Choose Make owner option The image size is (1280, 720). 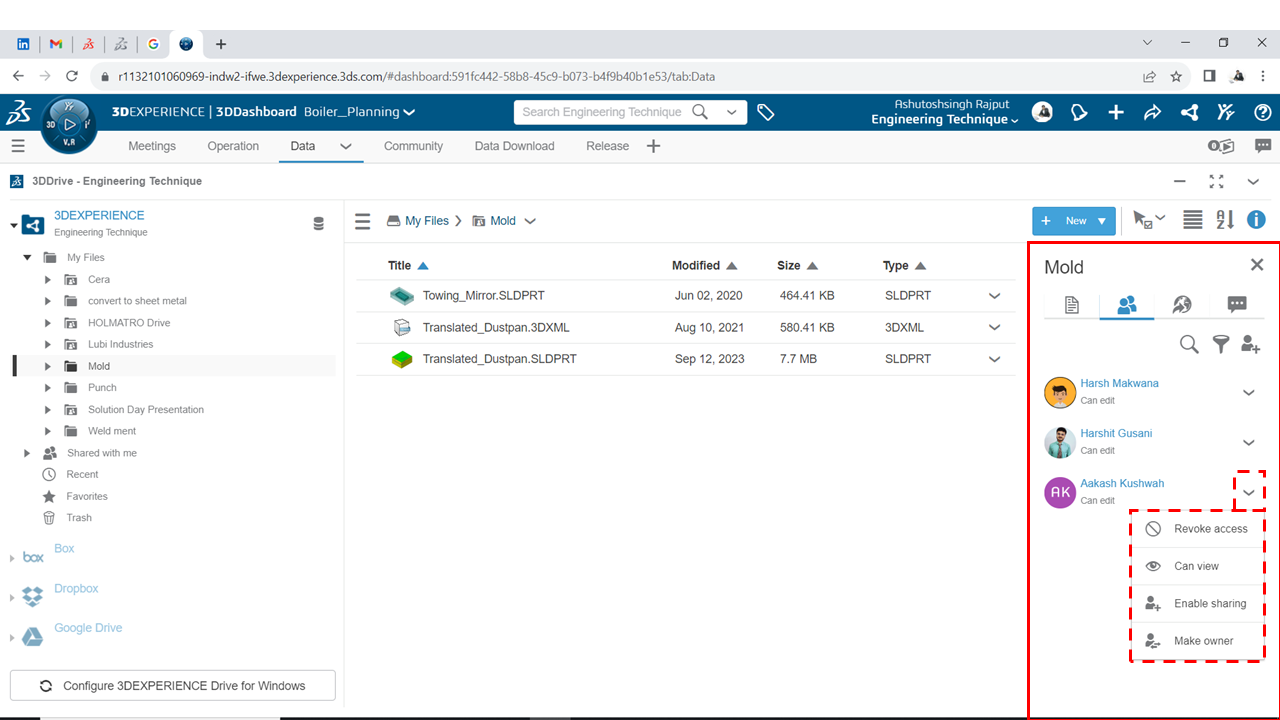click(x=1197, y=641)
